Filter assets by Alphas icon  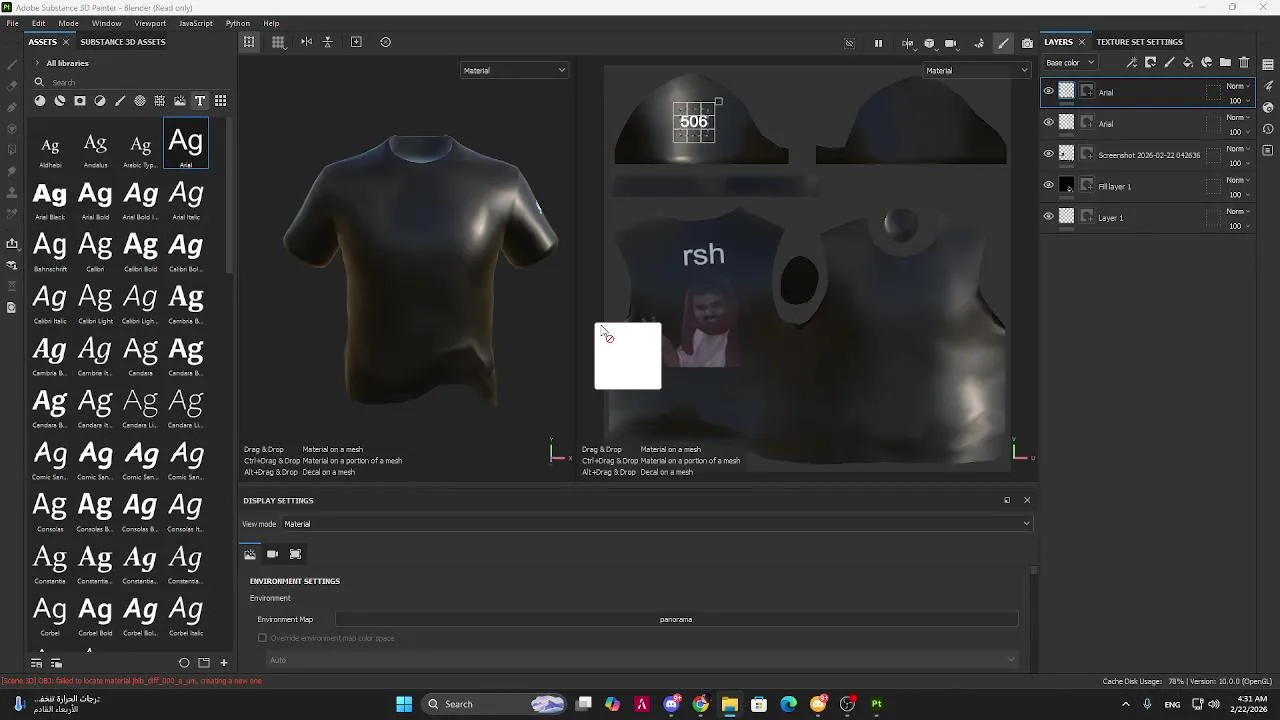140,101
